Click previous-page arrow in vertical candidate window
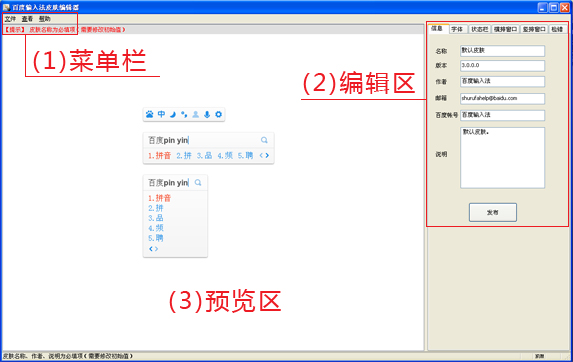This screenshot has height=362, width=573. [x=151, y=249]
